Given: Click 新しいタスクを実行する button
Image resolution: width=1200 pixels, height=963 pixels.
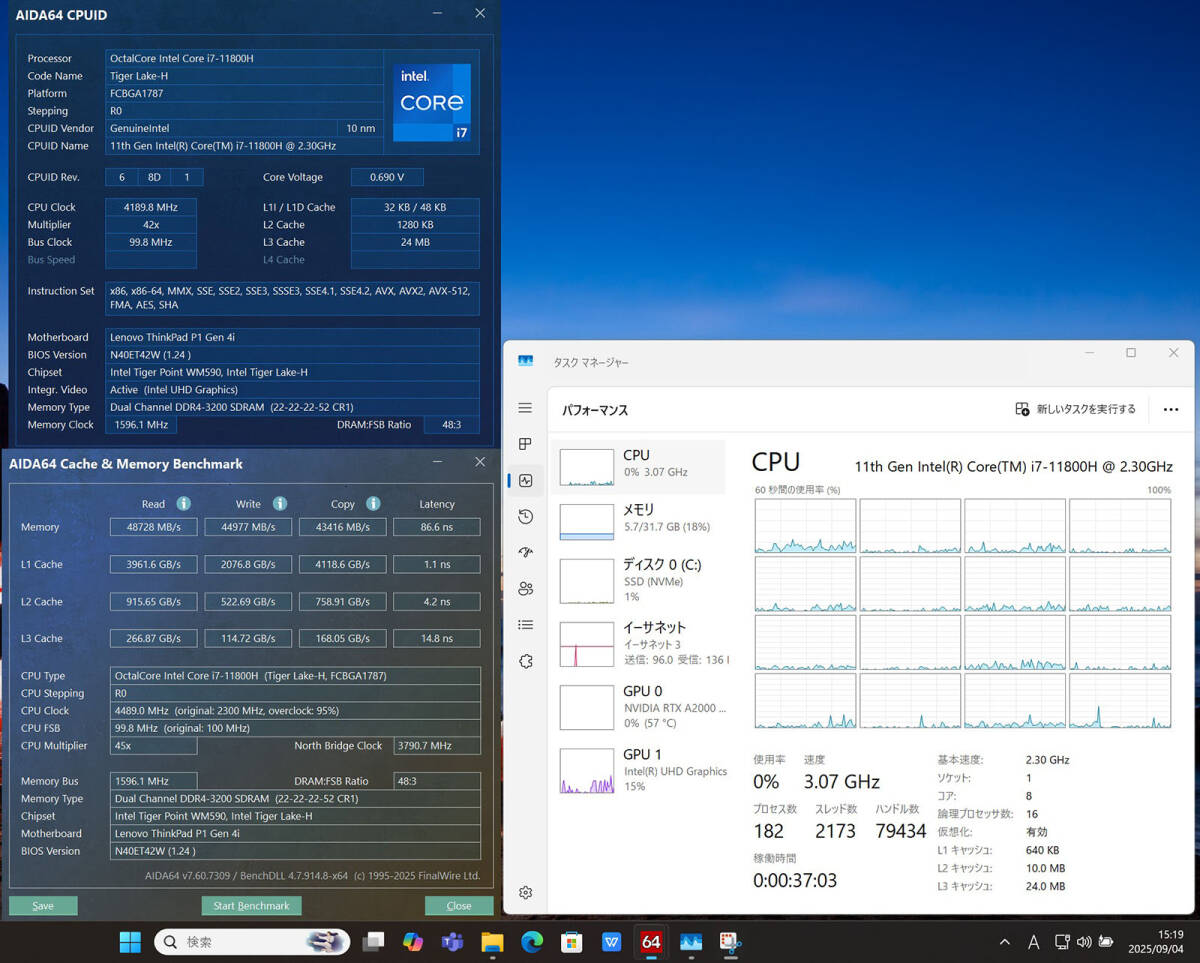Looking at the screenshot, I should point(1076,409).
